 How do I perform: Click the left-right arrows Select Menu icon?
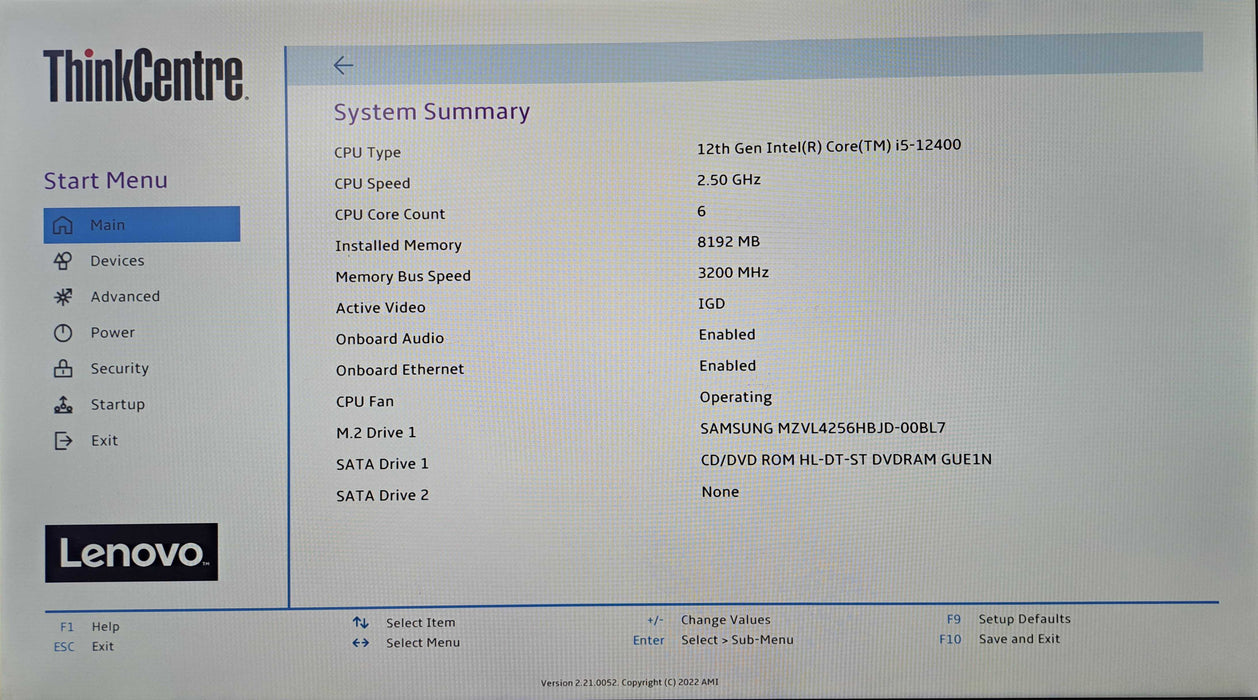pos(361,643)
